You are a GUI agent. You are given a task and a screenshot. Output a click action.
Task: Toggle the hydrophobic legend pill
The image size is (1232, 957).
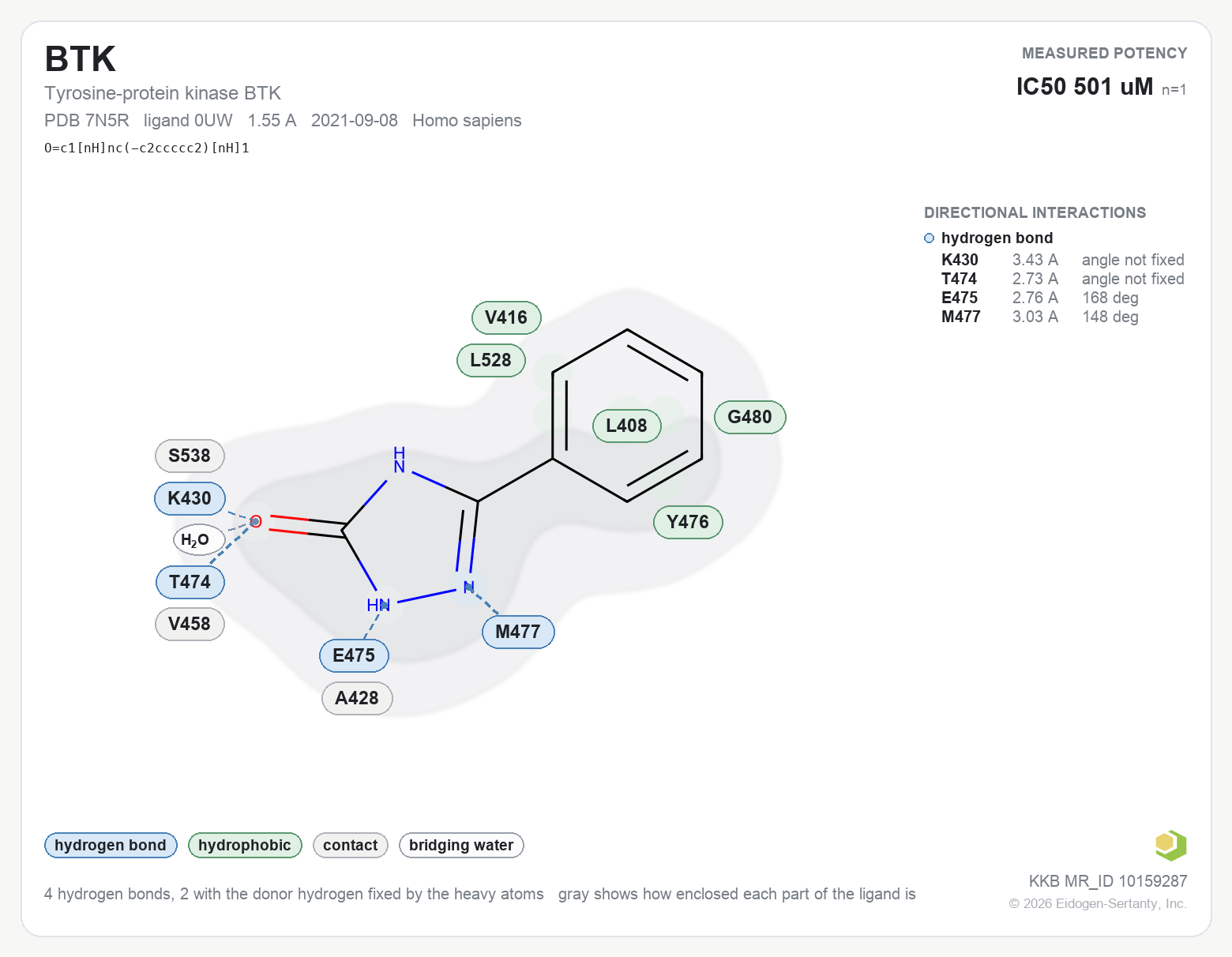[245, 845]
